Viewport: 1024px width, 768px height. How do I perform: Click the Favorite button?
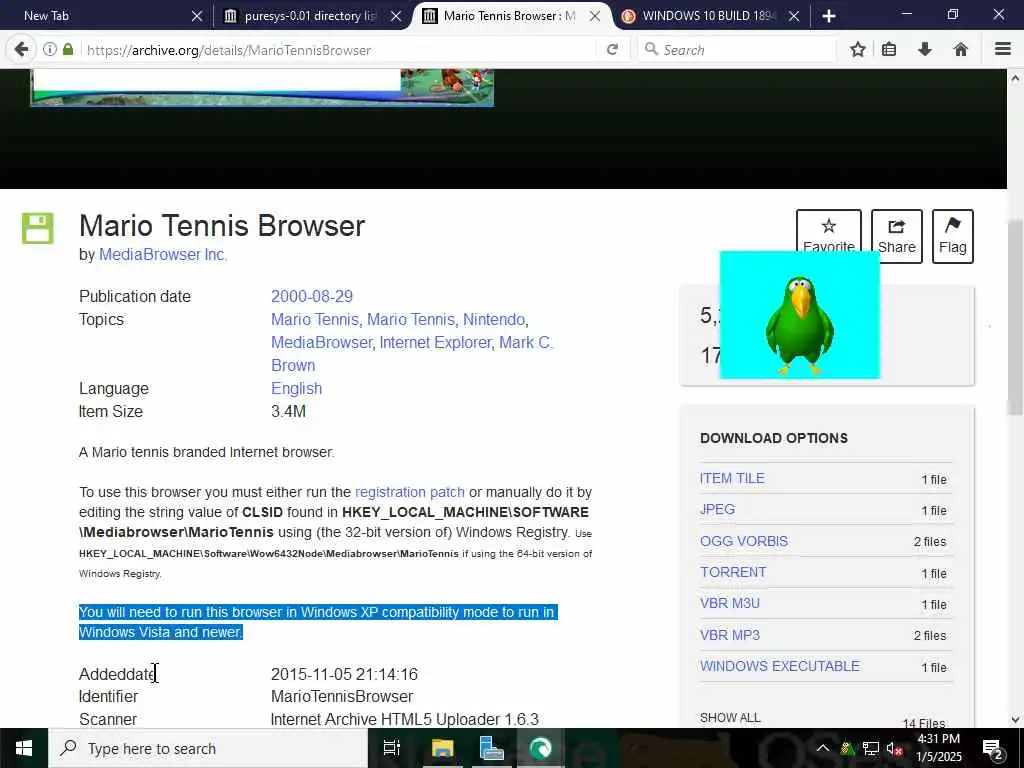point(829,231)
